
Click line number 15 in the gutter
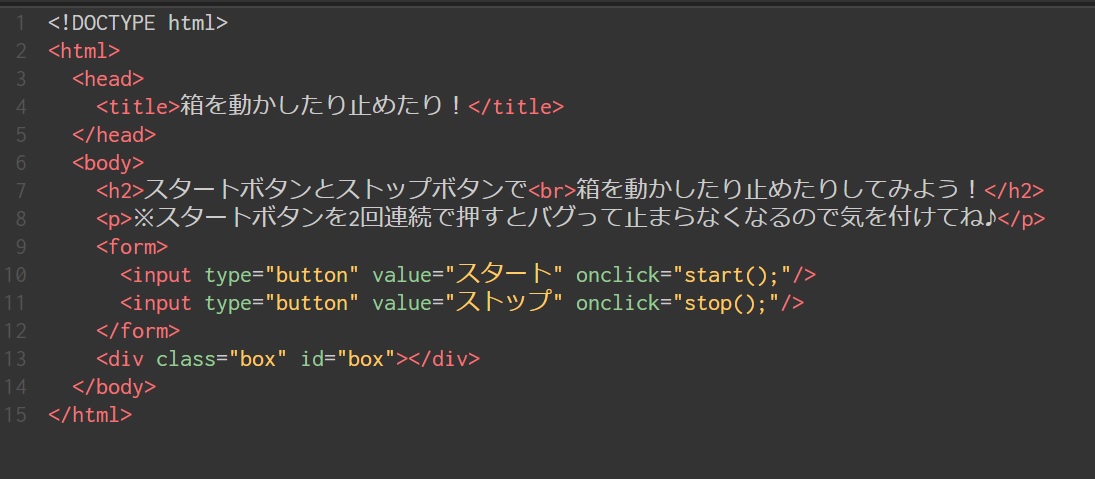pyautogui.click(x=16, y=414)
